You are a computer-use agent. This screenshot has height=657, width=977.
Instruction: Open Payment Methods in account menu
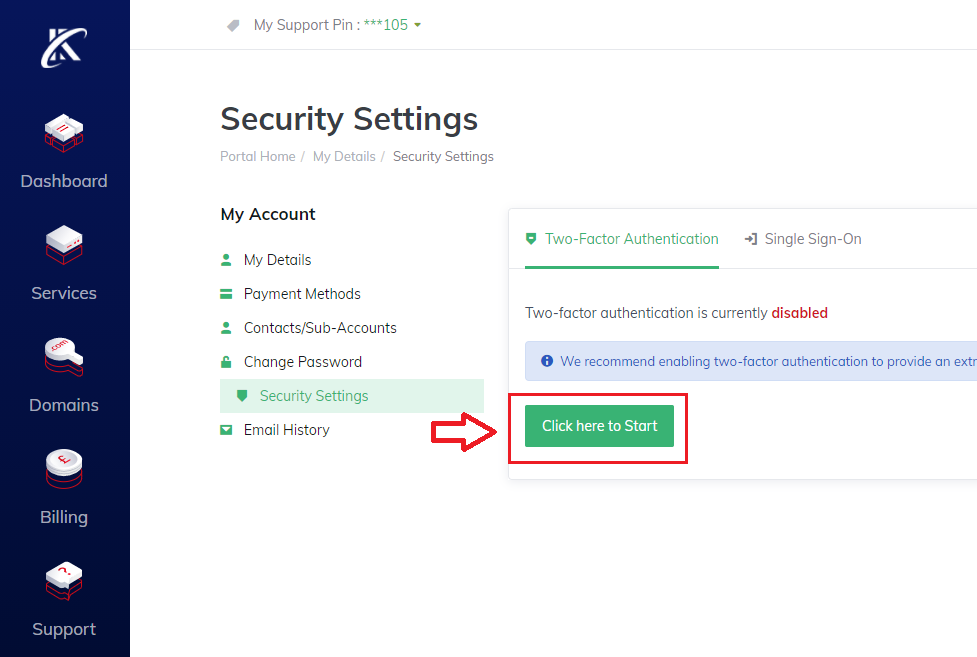coord(302,294)
